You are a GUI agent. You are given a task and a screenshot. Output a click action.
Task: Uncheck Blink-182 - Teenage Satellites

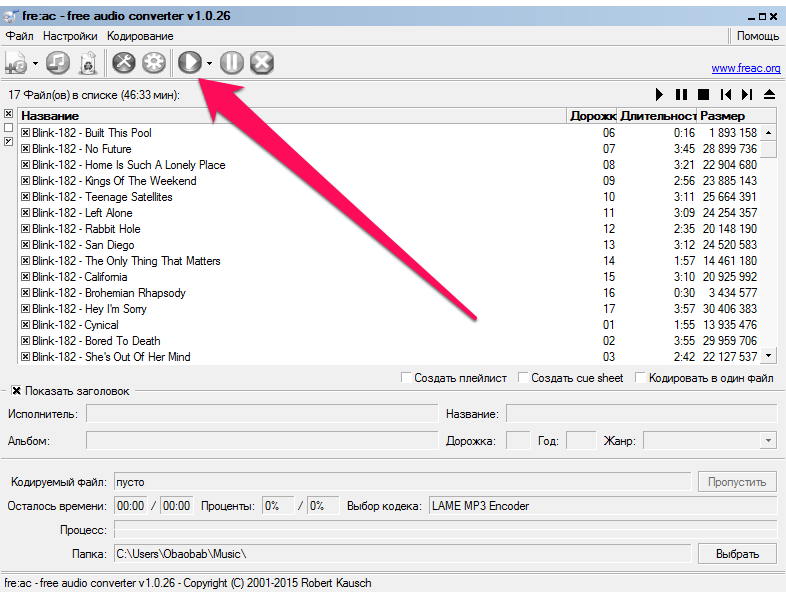(25, 197)
